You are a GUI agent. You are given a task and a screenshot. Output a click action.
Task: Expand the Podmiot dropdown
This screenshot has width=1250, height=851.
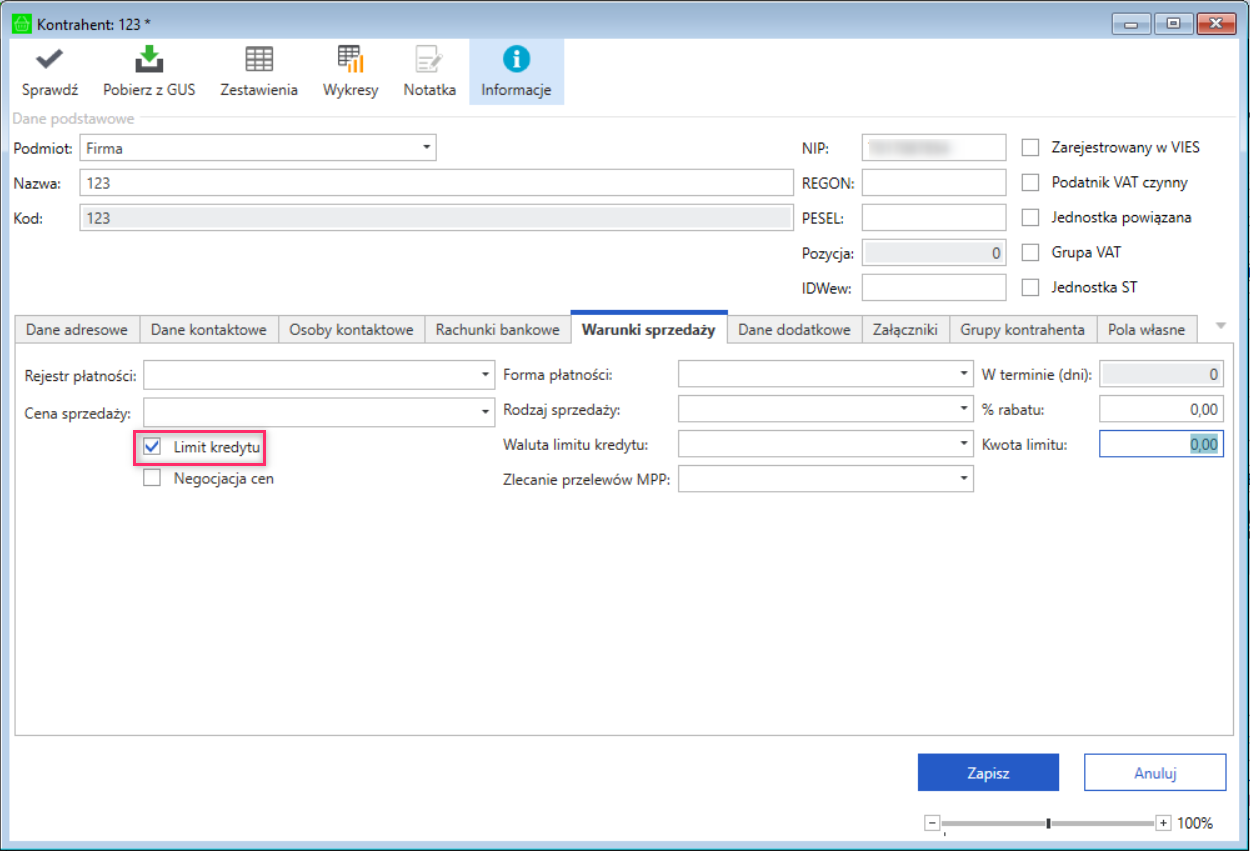click(258, 148)
